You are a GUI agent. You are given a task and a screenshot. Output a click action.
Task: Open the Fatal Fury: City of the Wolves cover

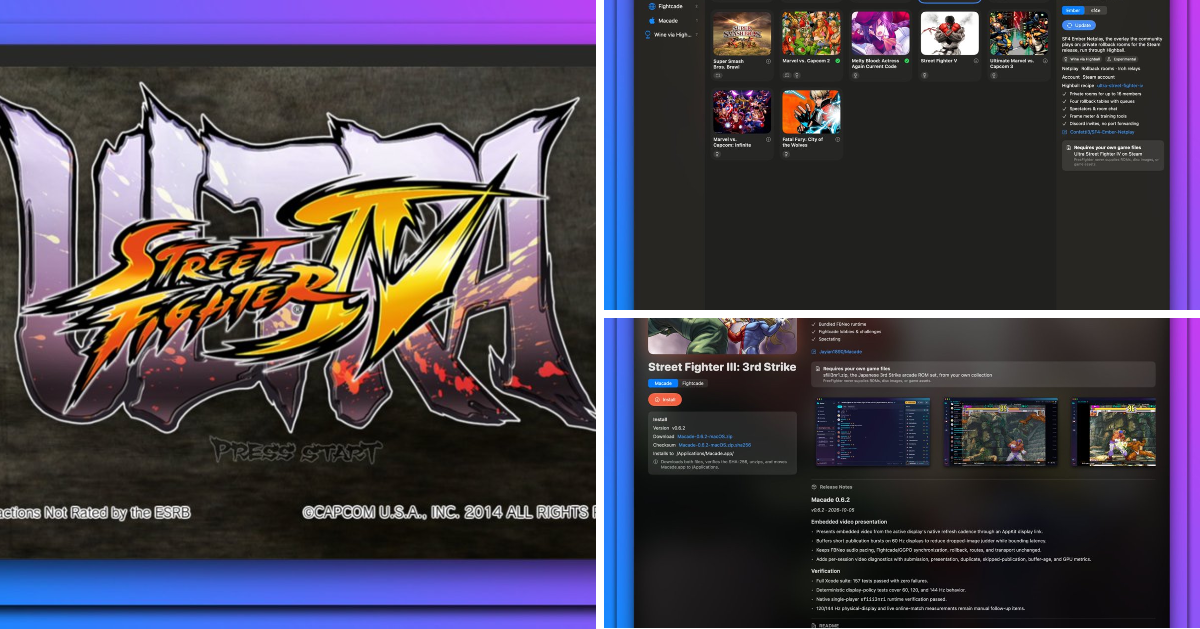pyautogui.click(x=811, y=112)
